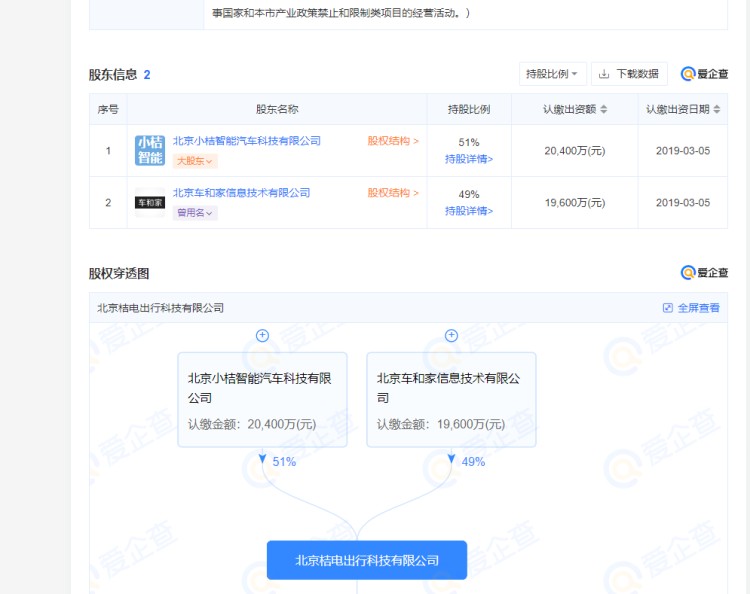Click the 20,400万(元) table cell
This screenshot has width=750, height=594.
[574, 151]
